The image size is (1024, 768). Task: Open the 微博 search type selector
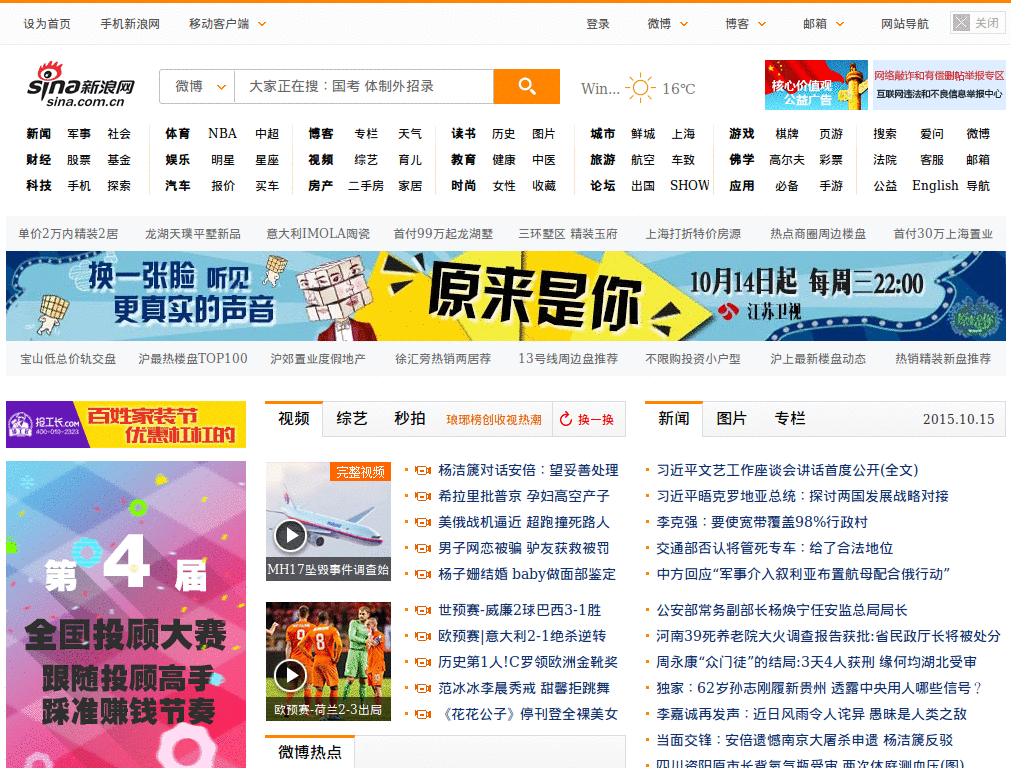[x=197, y=86]
